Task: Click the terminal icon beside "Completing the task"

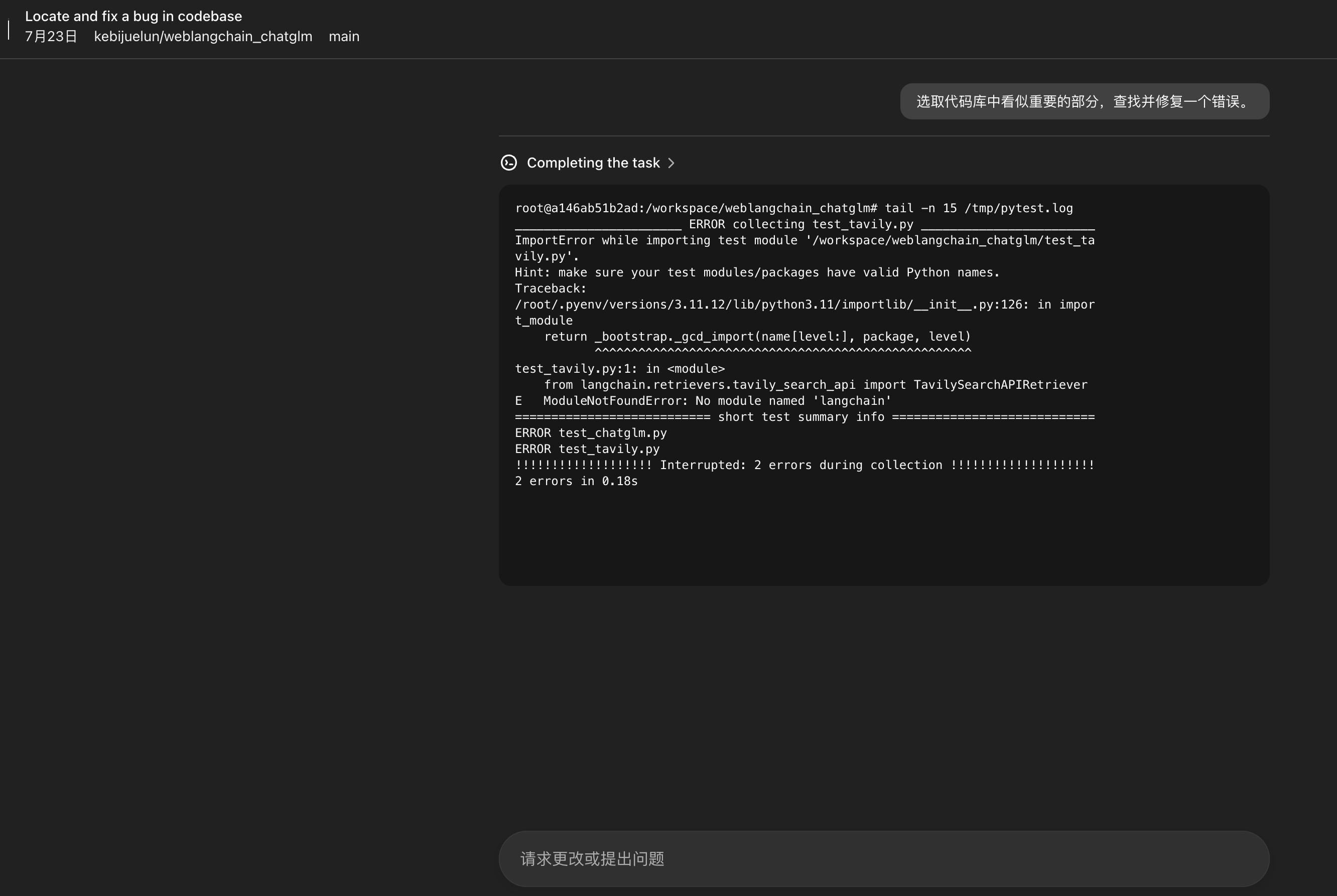Action: [509, 162]
